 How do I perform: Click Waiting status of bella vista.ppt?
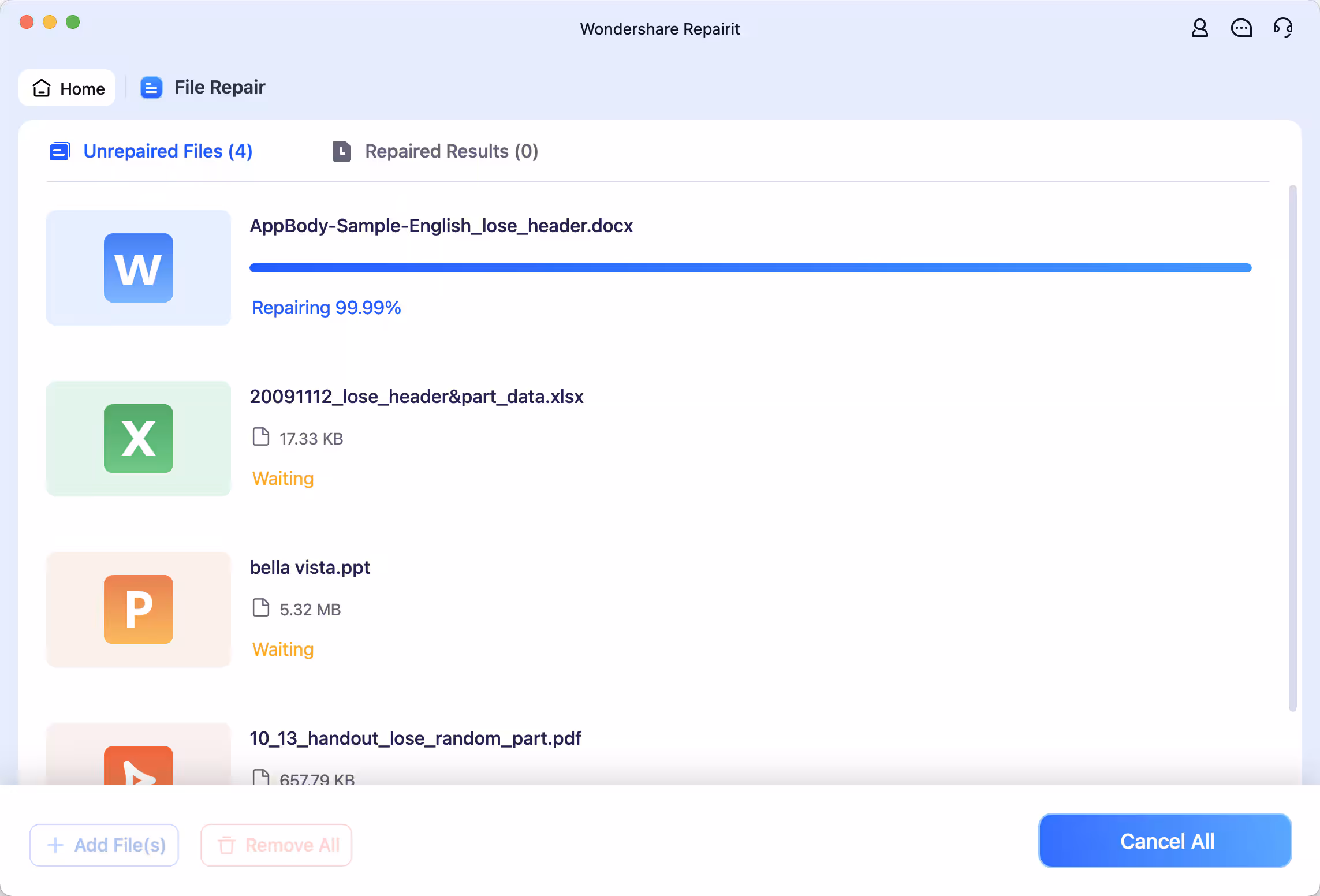[283, 649]
